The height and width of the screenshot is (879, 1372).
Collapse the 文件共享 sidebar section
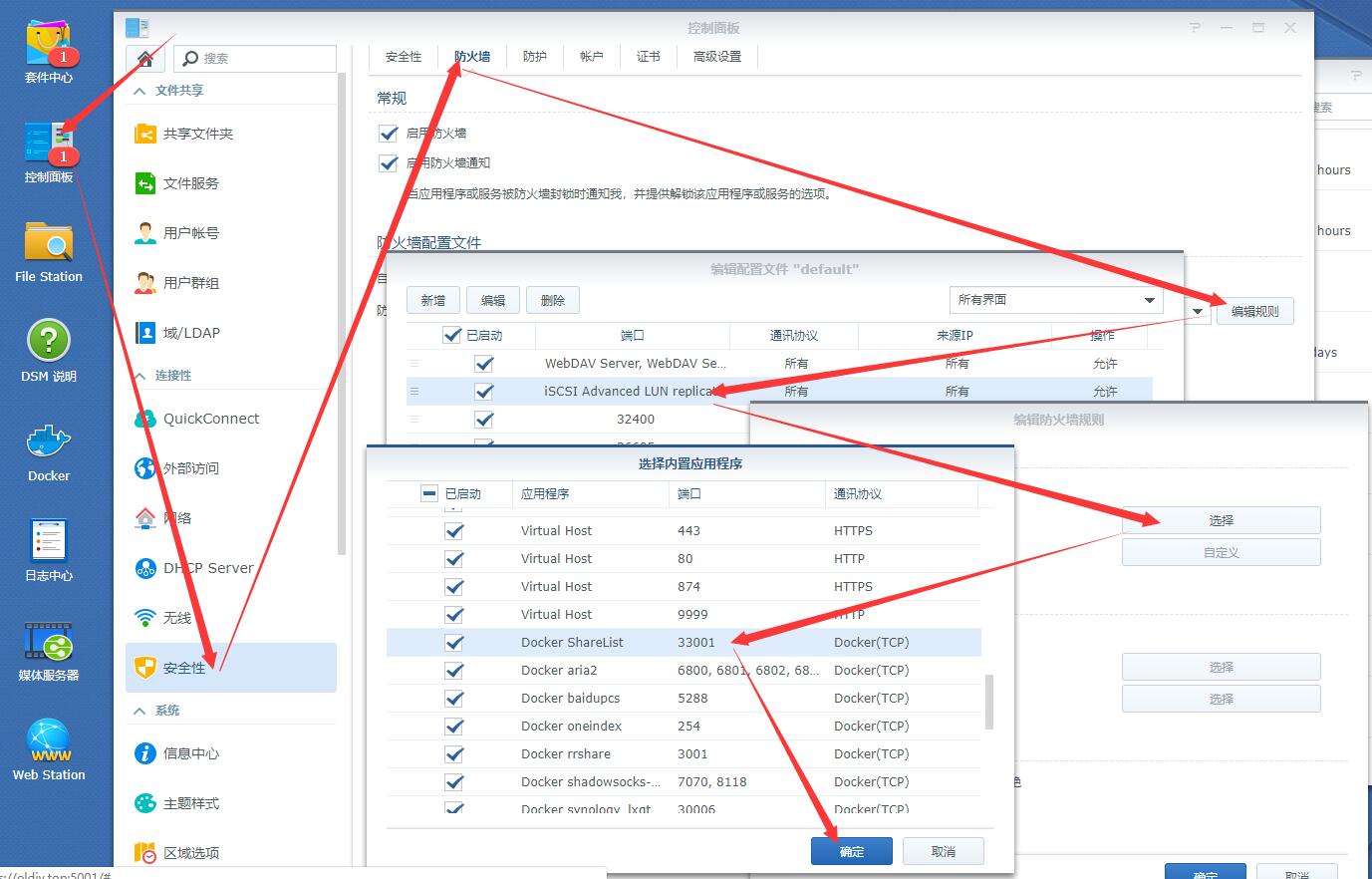point(139,91)
